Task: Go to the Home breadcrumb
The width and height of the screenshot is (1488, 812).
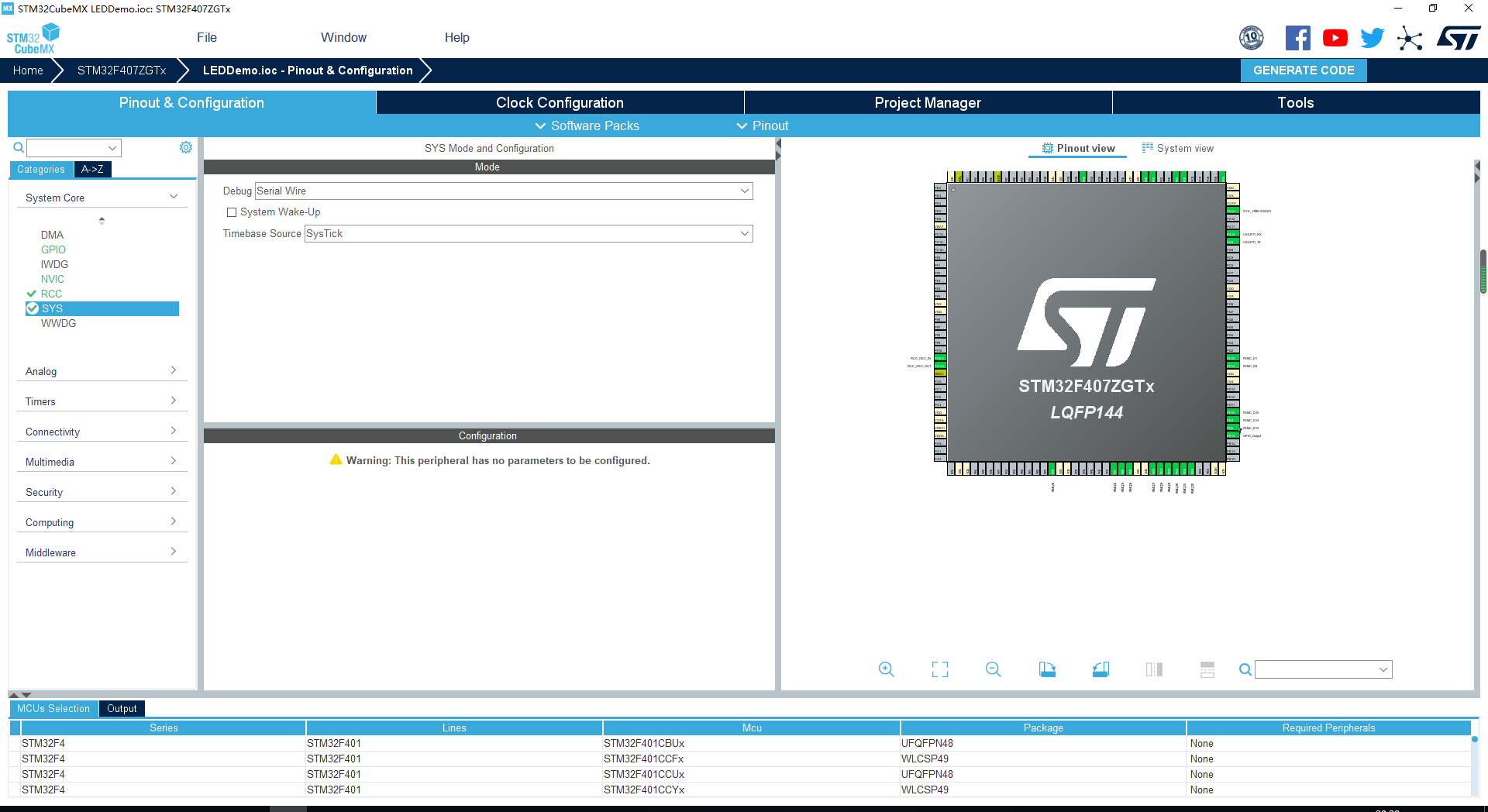Action: (28, 70)
